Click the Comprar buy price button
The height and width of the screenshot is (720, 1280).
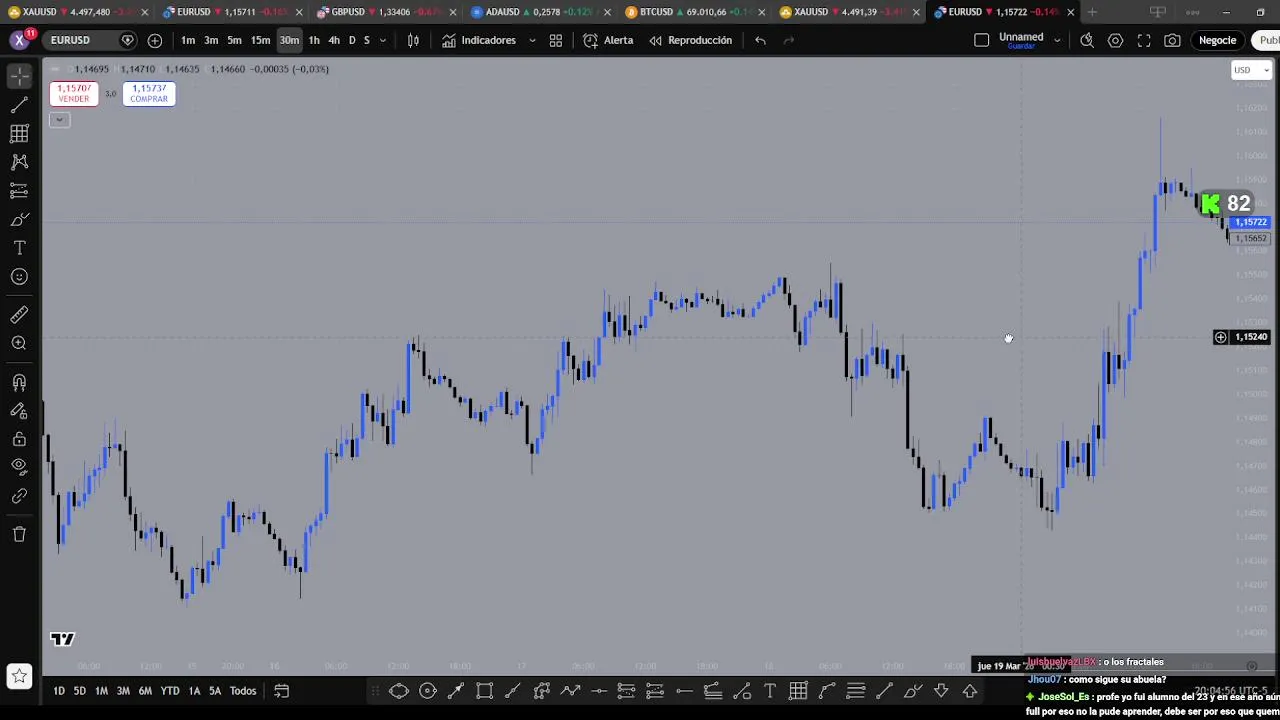[149, 93]
